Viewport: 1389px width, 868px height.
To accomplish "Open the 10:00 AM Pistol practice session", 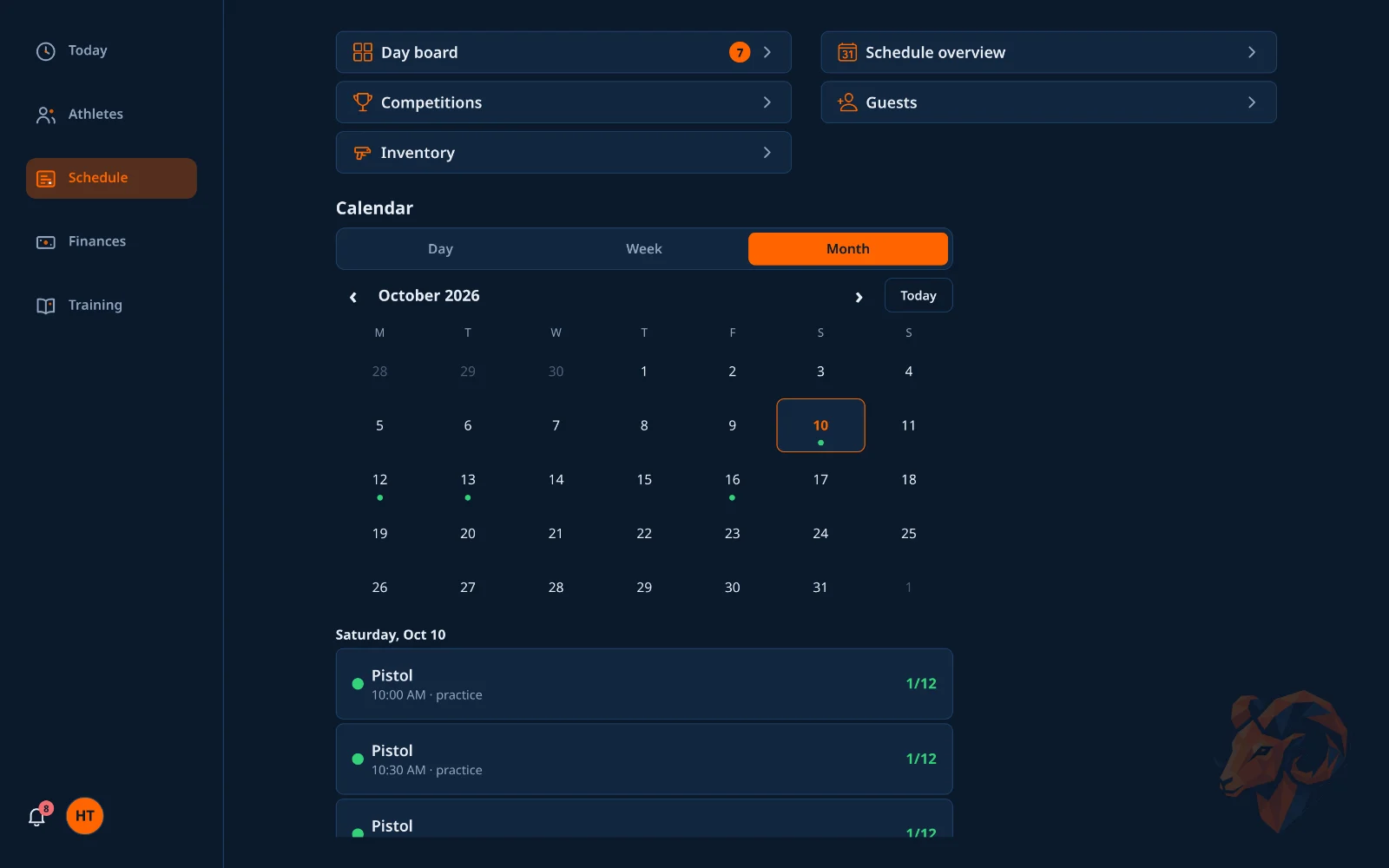I will tap(644, 684).
